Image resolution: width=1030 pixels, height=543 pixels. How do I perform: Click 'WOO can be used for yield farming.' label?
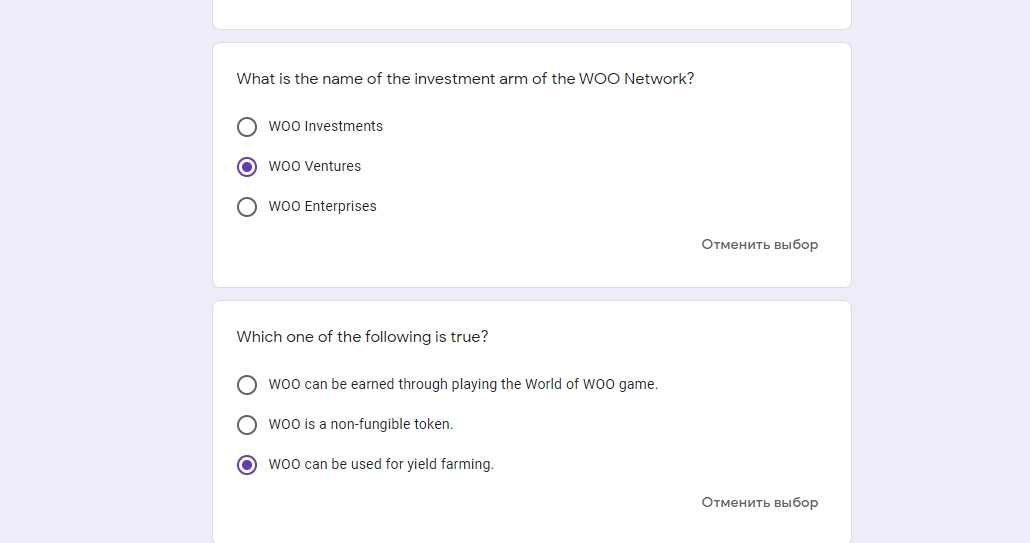(x=380, y=465)
